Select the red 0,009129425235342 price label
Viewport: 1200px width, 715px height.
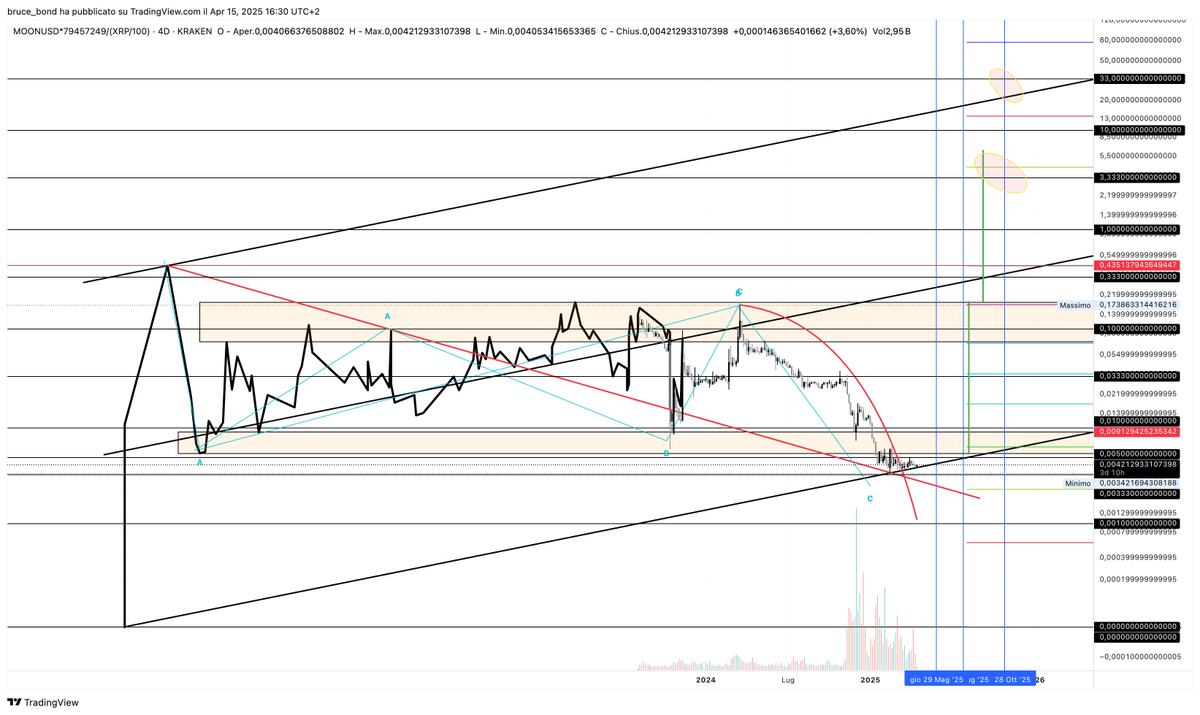[1139, 431]
